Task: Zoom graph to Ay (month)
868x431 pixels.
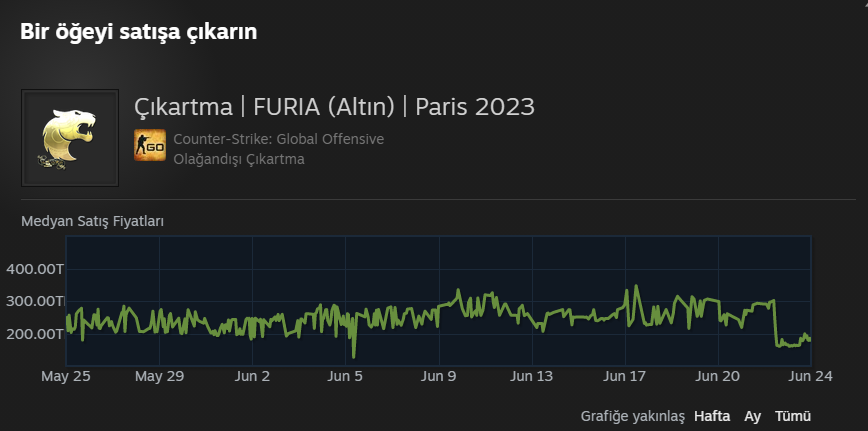Action: click(x=752, y=416)
